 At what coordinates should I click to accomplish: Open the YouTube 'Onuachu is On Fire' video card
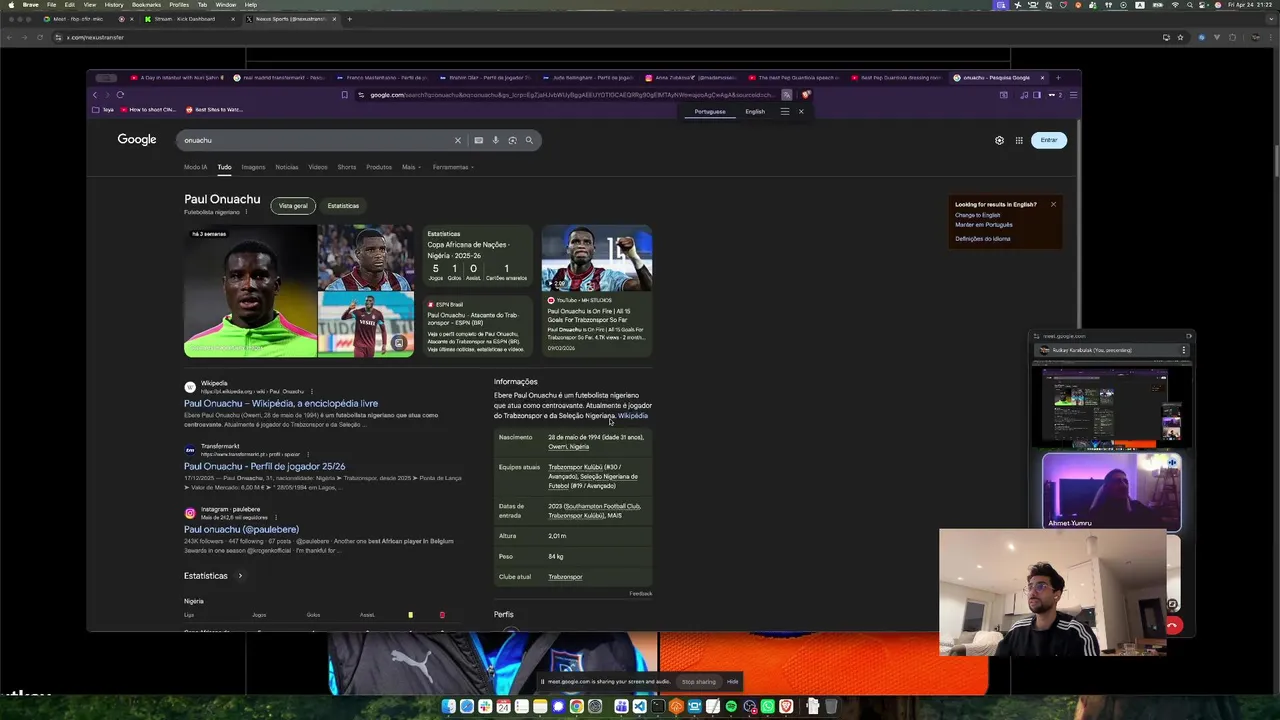click(x=597, y=291)
